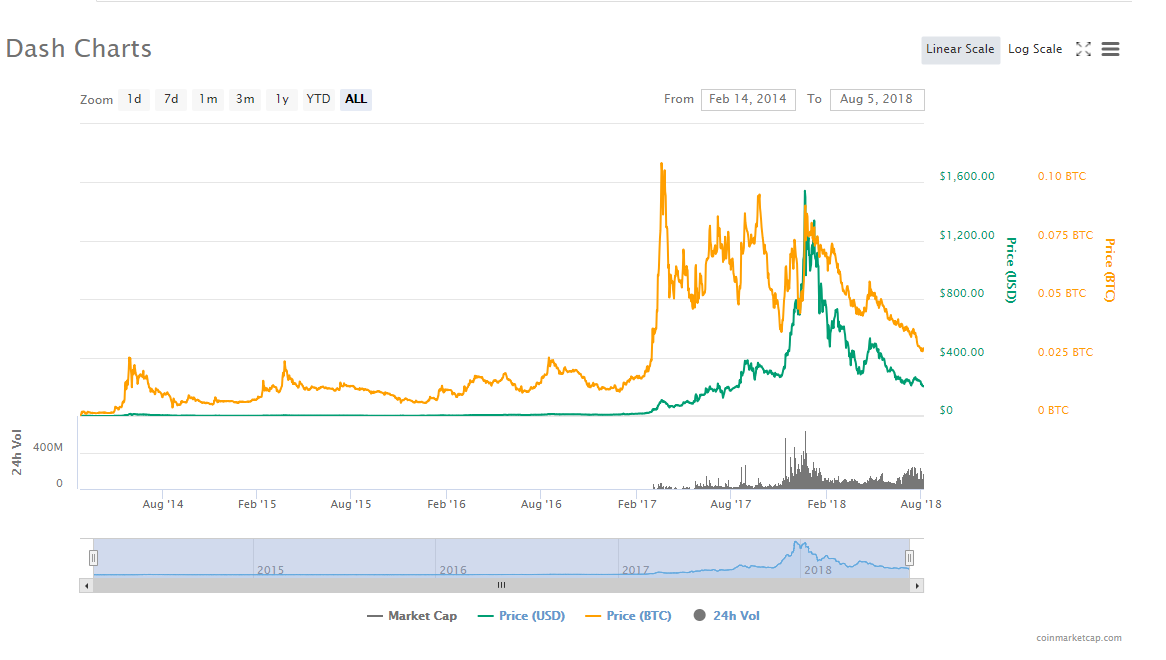The width and height of the screenshot is (1166, 660).
Task: Grab the right navigator range handle
Action: [909, 557]
